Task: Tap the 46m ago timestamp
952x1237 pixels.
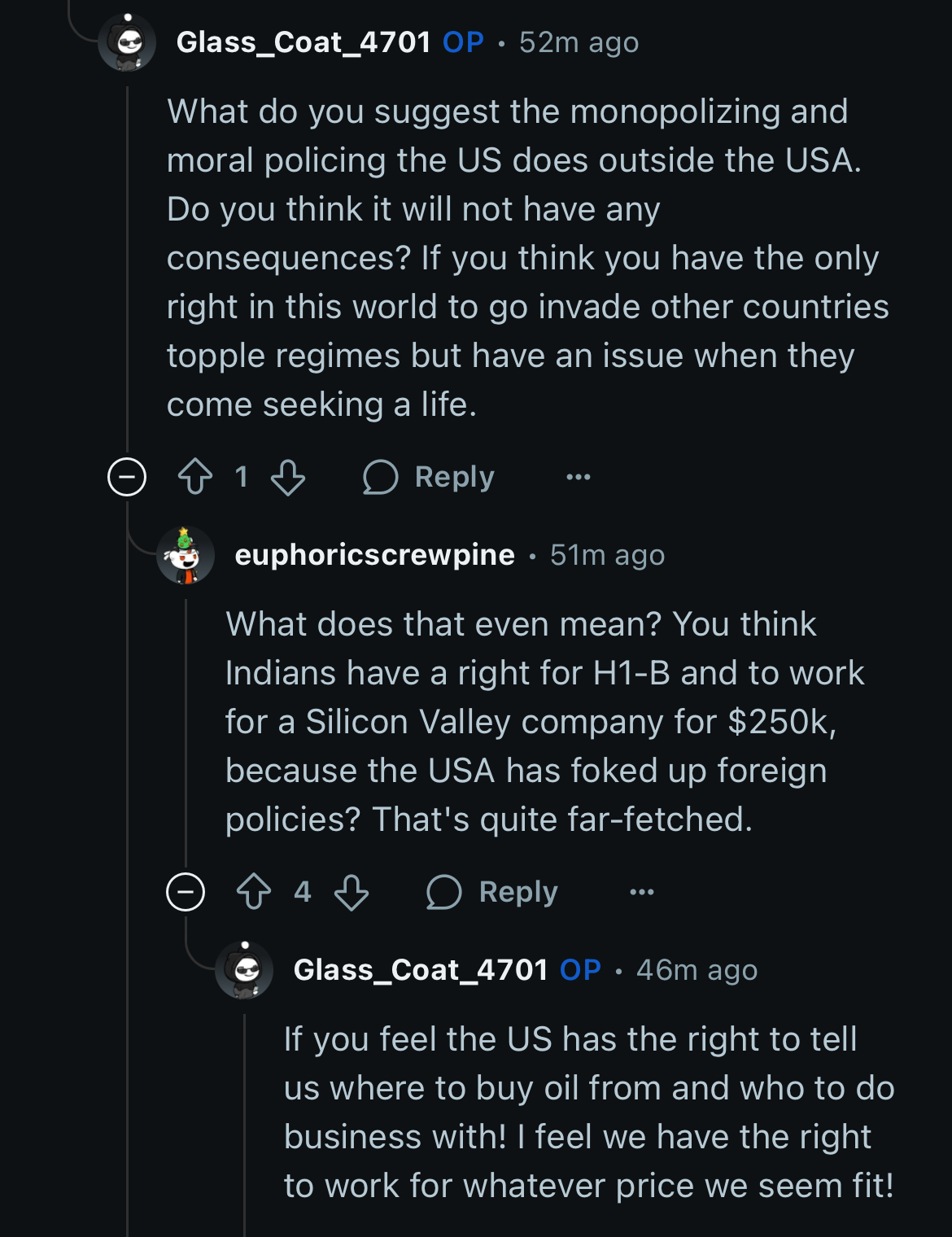Action: click(x=697, y=970)
